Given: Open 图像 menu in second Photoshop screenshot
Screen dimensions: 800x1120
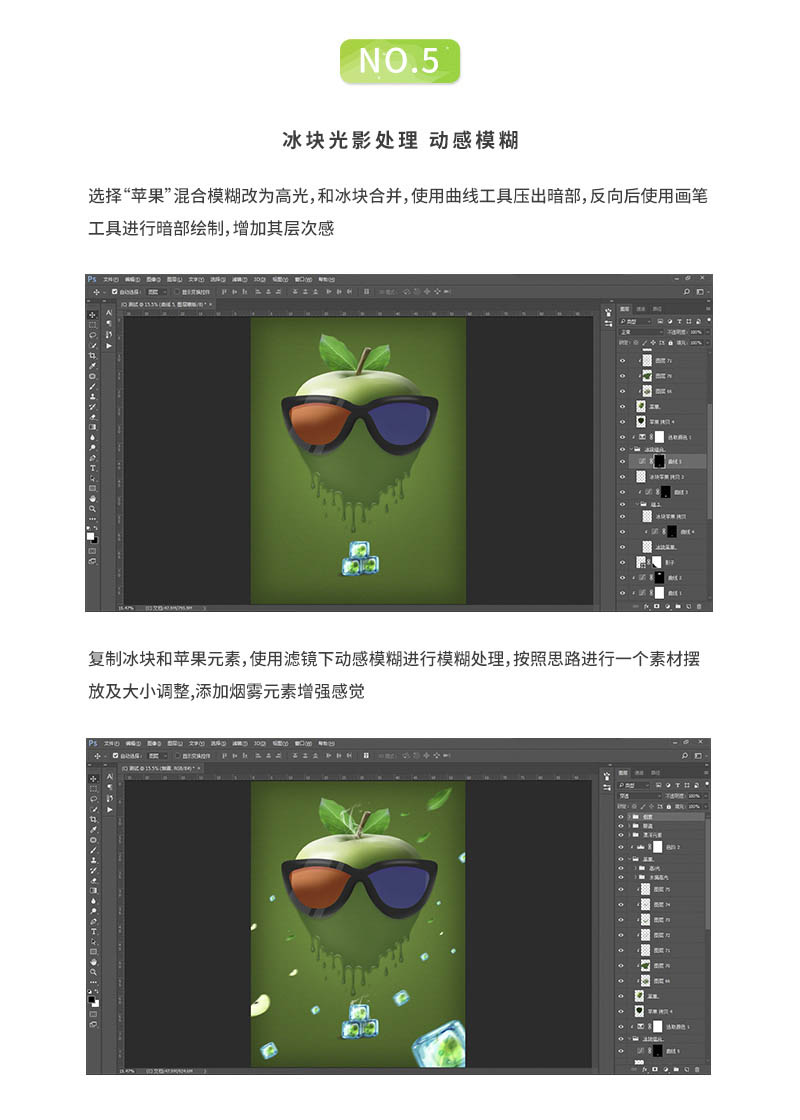Looking at the screenshot, I should (154, 744).
